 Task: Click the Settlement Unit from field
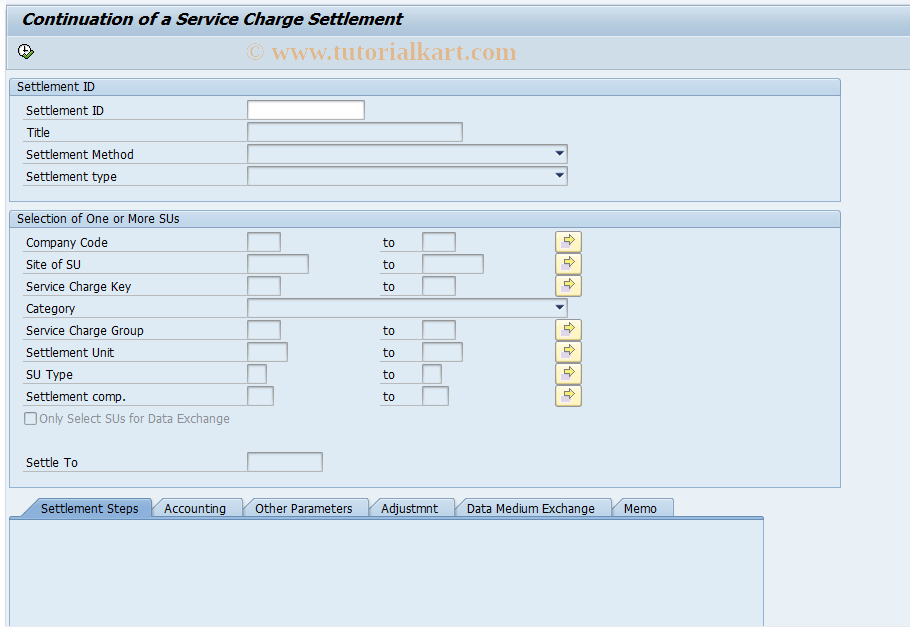268,352
